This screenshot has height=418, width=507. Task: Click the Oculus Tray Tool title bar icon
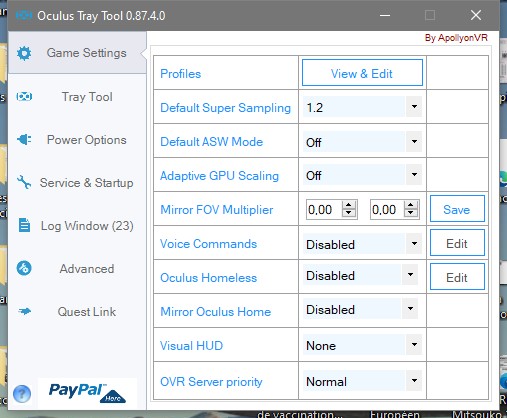pos(24,15)
